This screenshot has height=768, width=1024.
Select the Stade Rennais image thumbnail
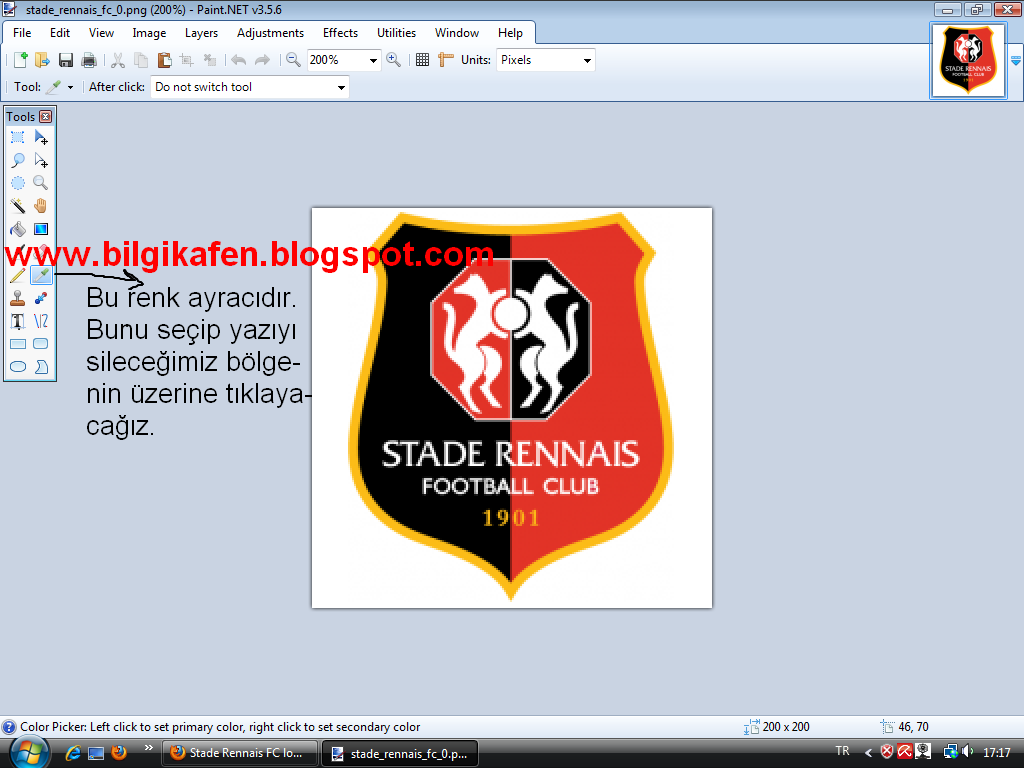pyautogui.click(x=968, y=61)
